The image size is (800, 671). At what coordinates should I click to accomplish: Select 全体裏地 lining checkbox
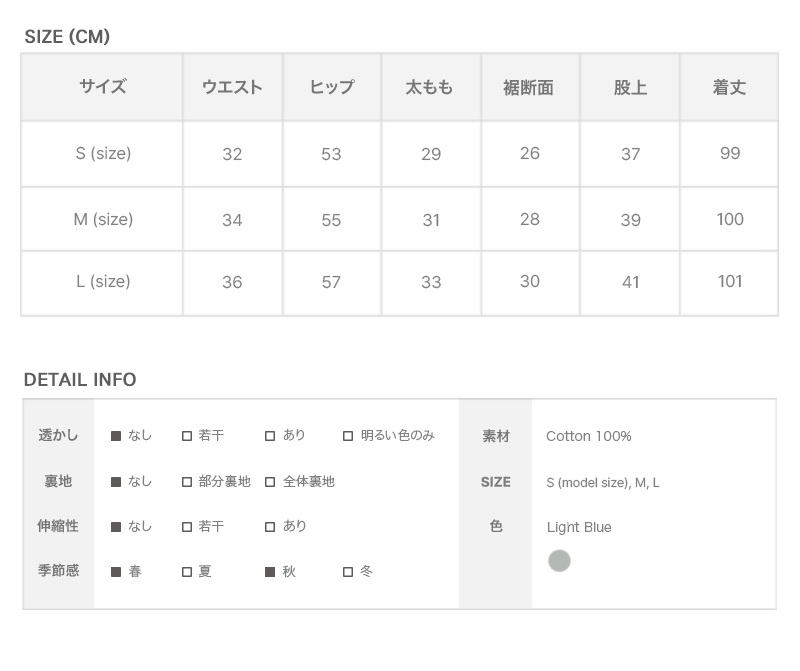[x=270, y=482]
